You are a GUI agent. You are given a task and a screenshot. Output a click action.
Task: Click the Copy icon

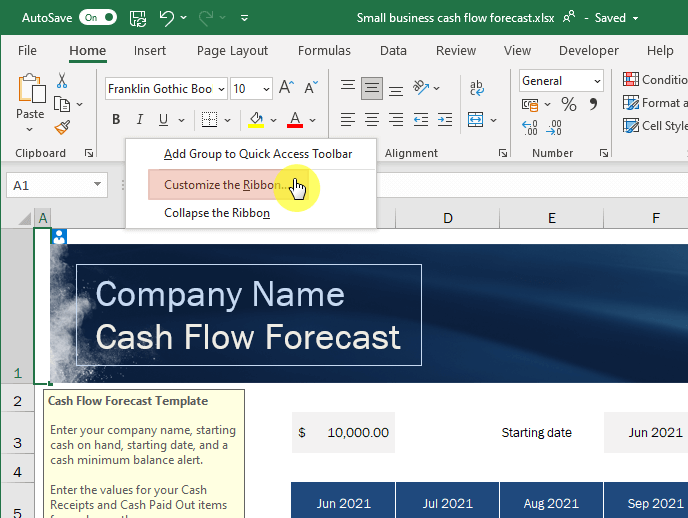pos(62,104)
